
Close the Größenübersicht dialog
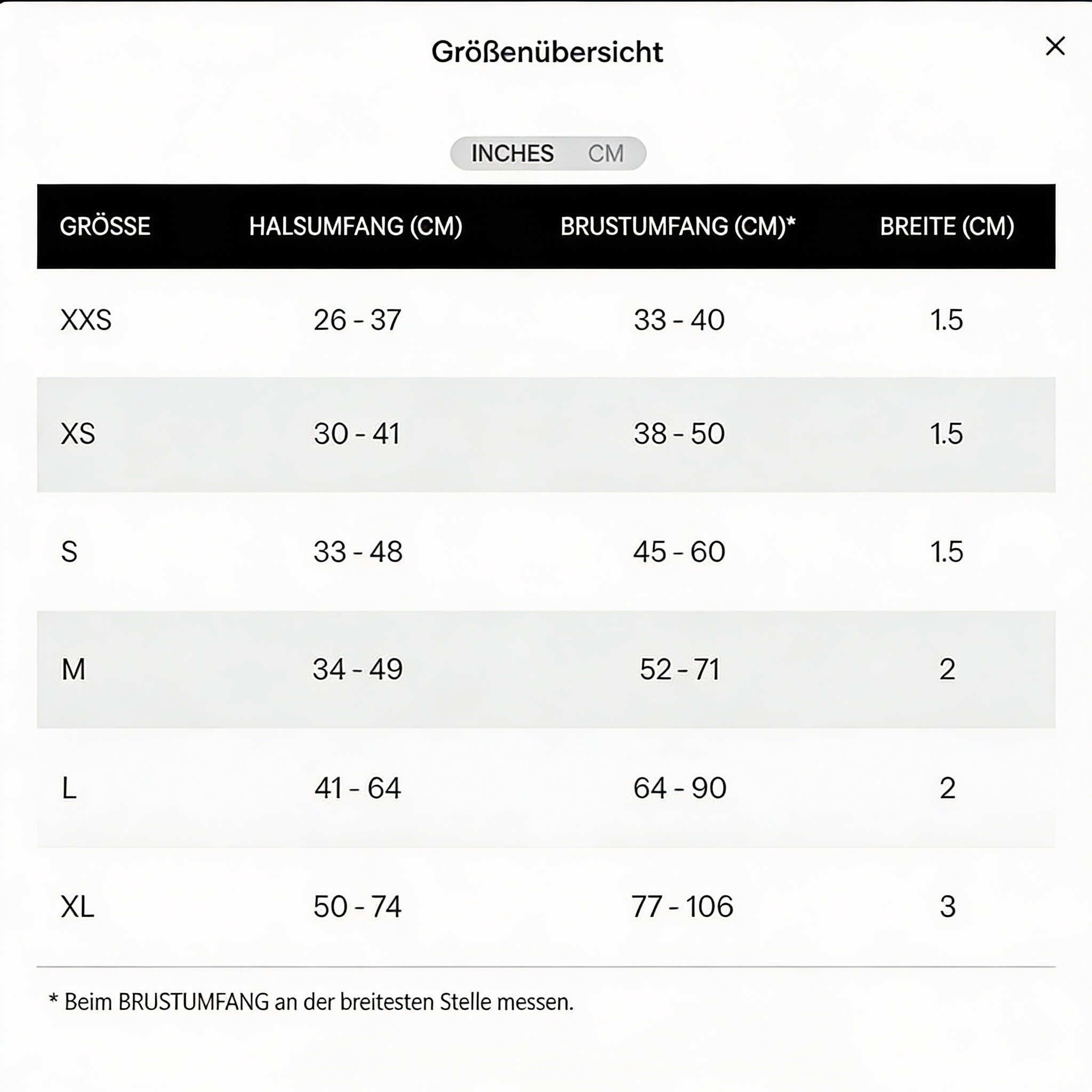click(1055, 46)
